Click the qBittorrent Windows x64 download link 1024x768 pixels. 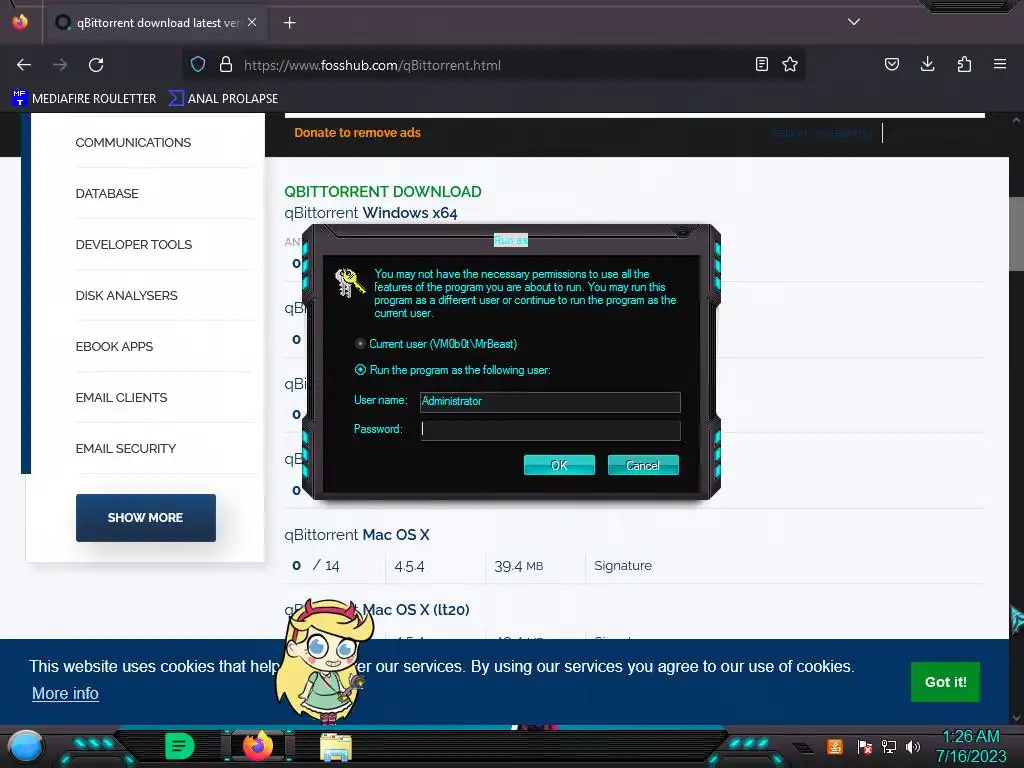(x=370, y=213)
